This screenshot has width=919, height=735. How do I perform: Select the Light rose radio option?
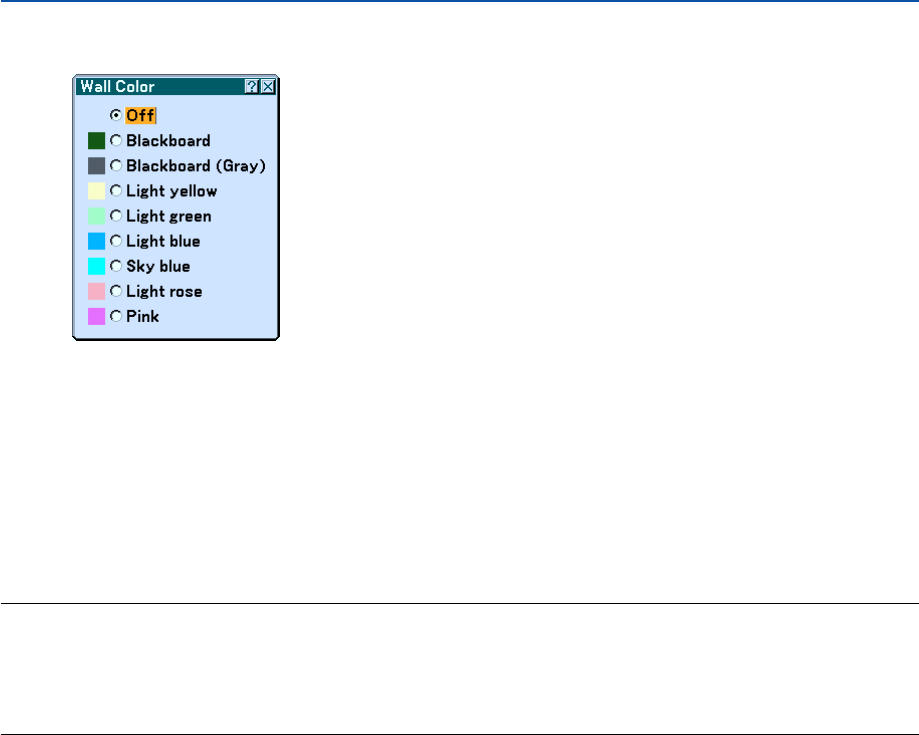tap(116, 291)
